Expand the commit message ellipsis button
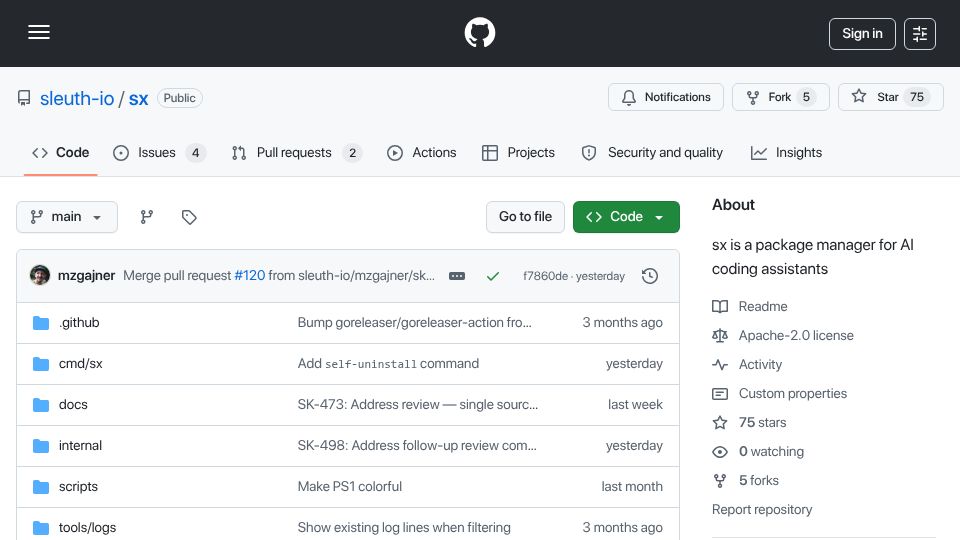The height and width of the screenshot is (540, 960). coord(457,276)
